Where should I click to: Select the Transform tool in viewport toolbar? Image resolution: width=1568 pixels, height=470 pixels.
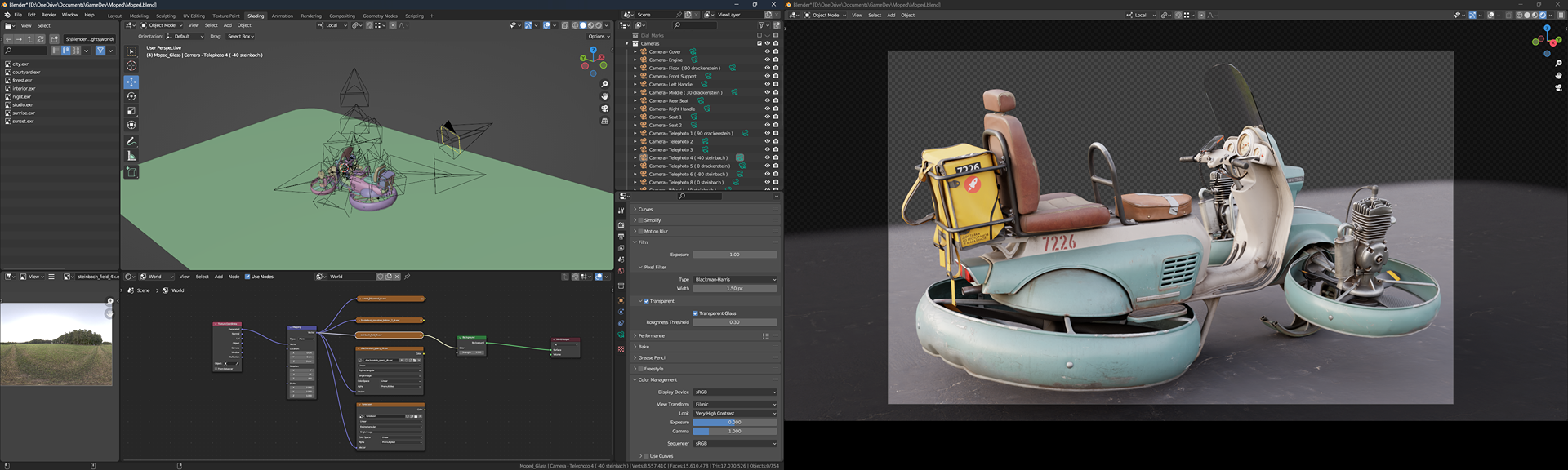(x=131, y=126)
